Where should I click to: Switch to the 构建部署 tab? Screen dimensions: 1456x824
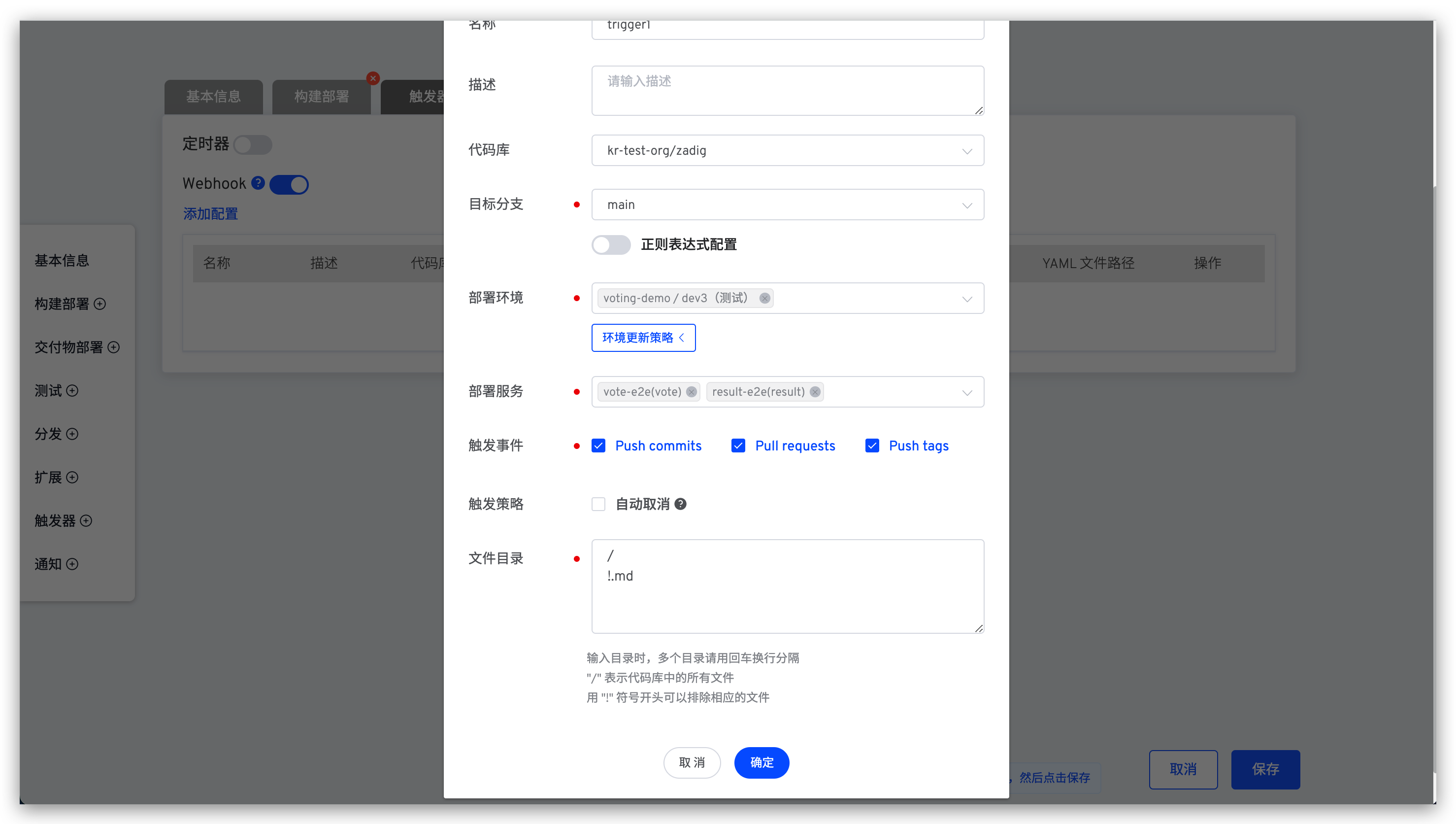pyautogui.click(x=321, y=97)
